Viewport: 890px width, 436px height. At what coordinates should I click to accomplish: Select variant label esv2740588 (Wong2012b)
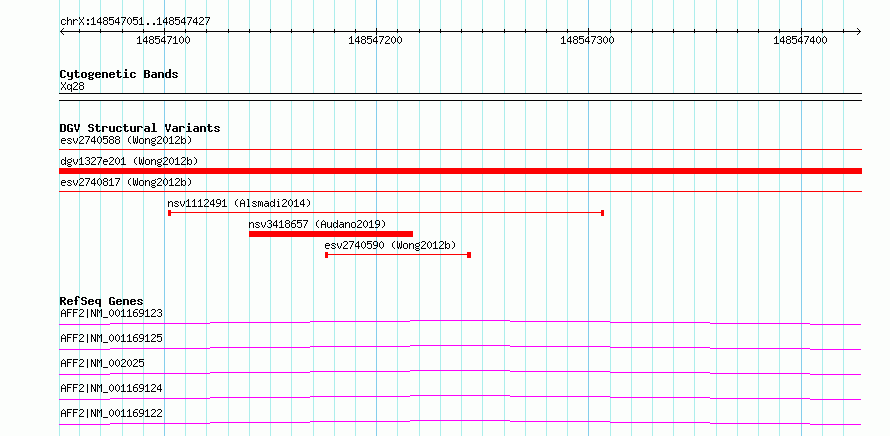click(126, 140)
